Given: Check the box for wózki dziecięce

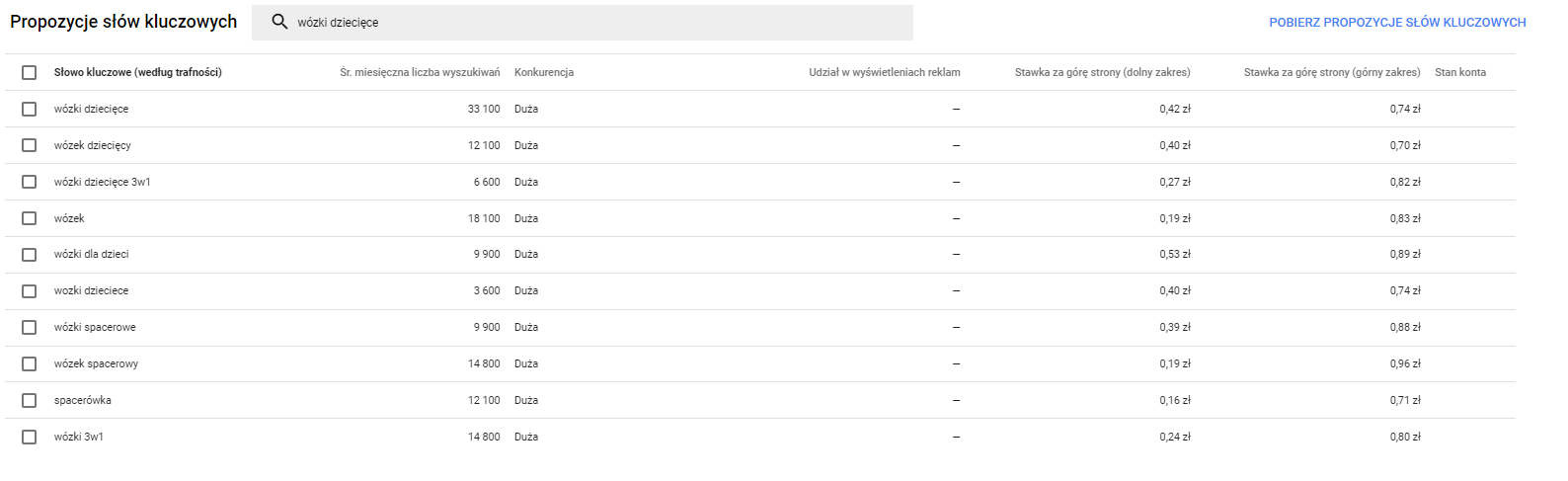Looking at the screenshot, I should tap(30, 109).
